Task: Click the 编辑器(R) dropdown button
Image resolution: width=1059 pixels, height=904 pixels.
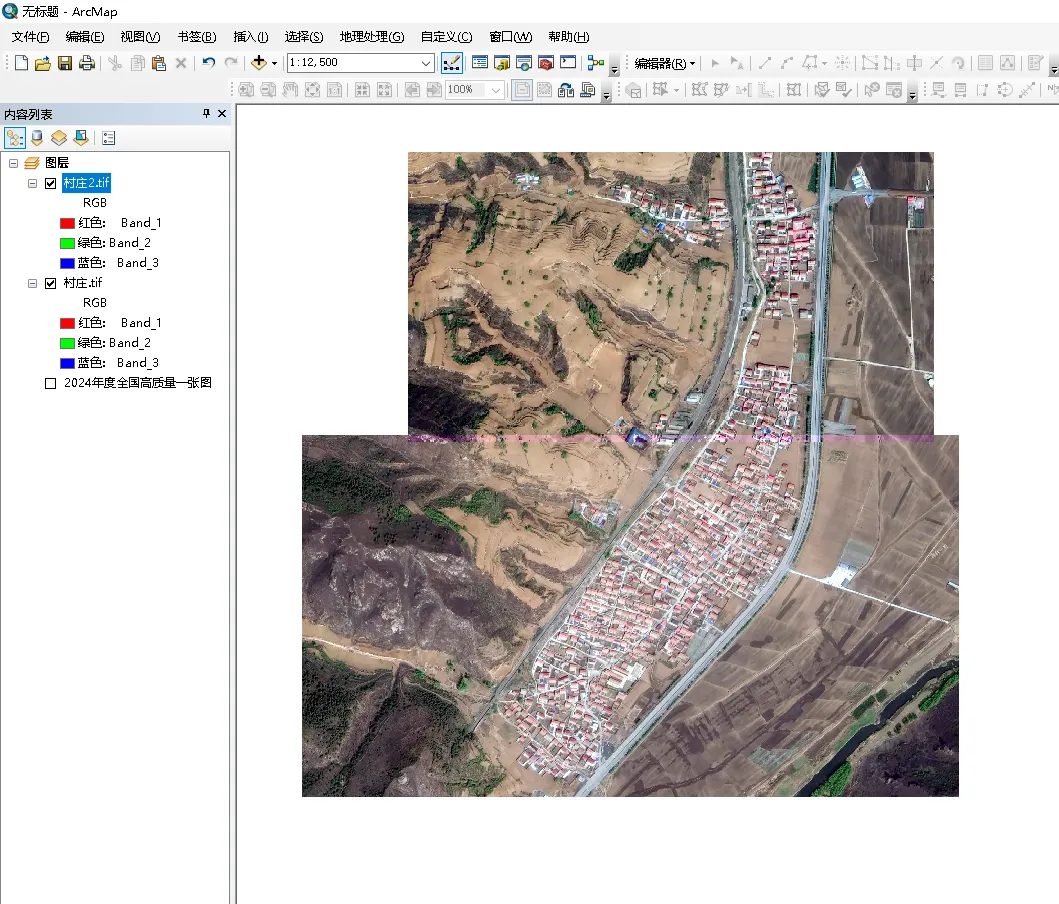Action: click(x=665, y=63)
